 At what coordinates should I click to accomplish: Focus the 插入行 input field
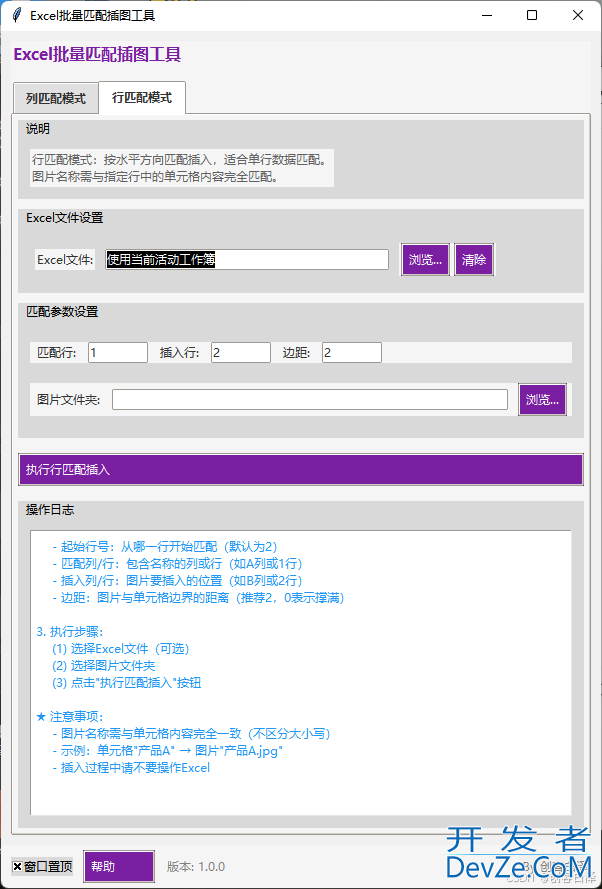241,353
